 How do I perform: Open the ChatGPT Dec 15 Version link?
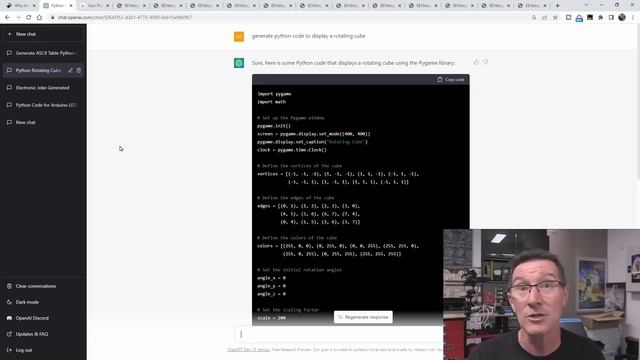(x=249, y=350)
